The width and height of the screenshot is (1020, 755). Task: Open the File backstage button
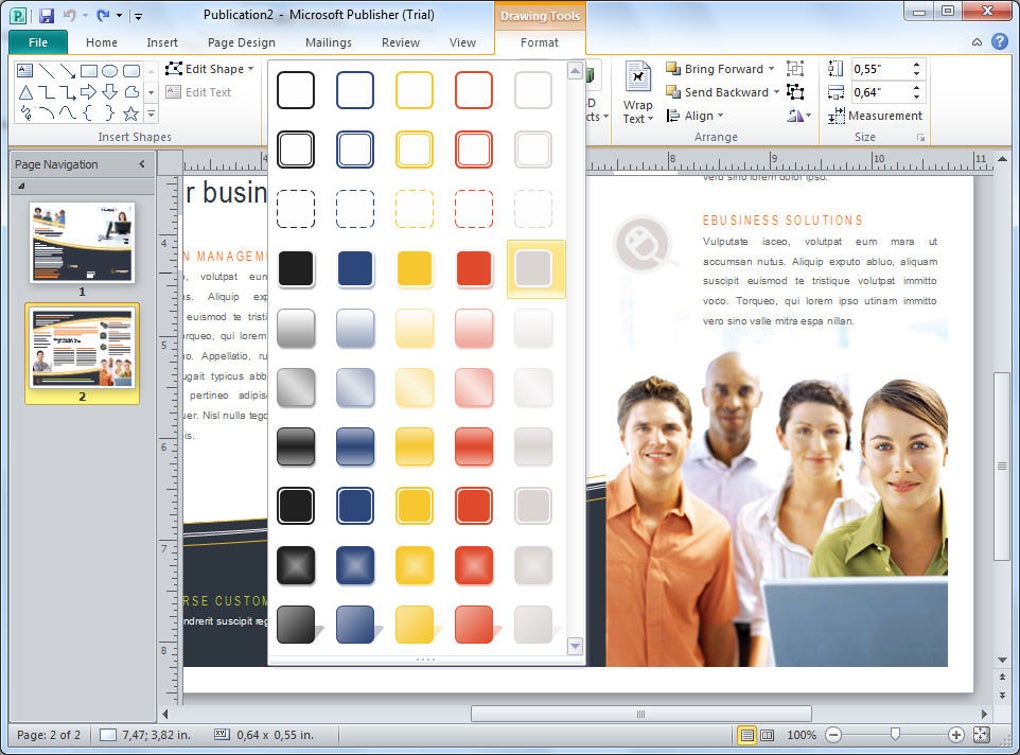[38, 42]
